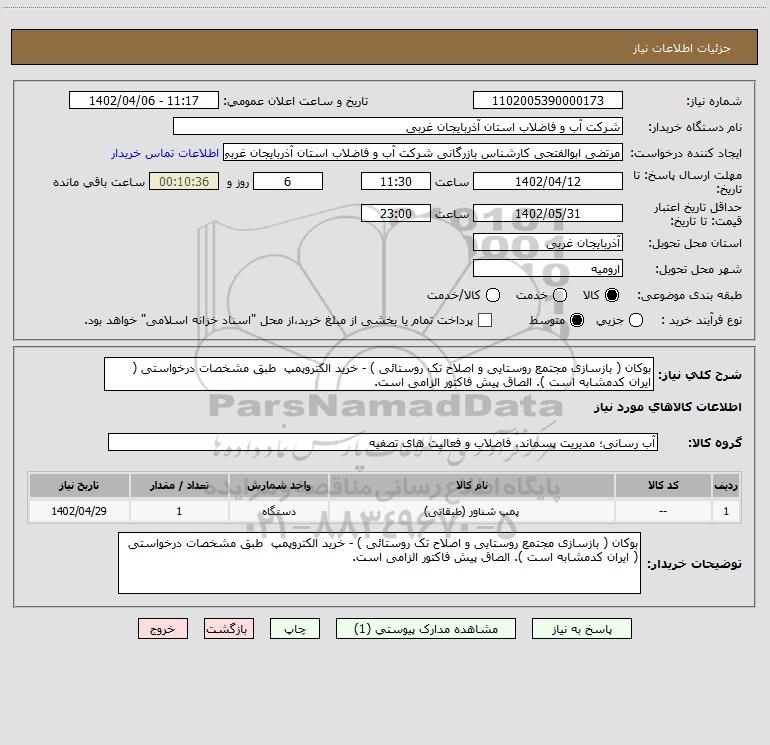Open the اطلاعات تماس خریدار link

[165, 153]
